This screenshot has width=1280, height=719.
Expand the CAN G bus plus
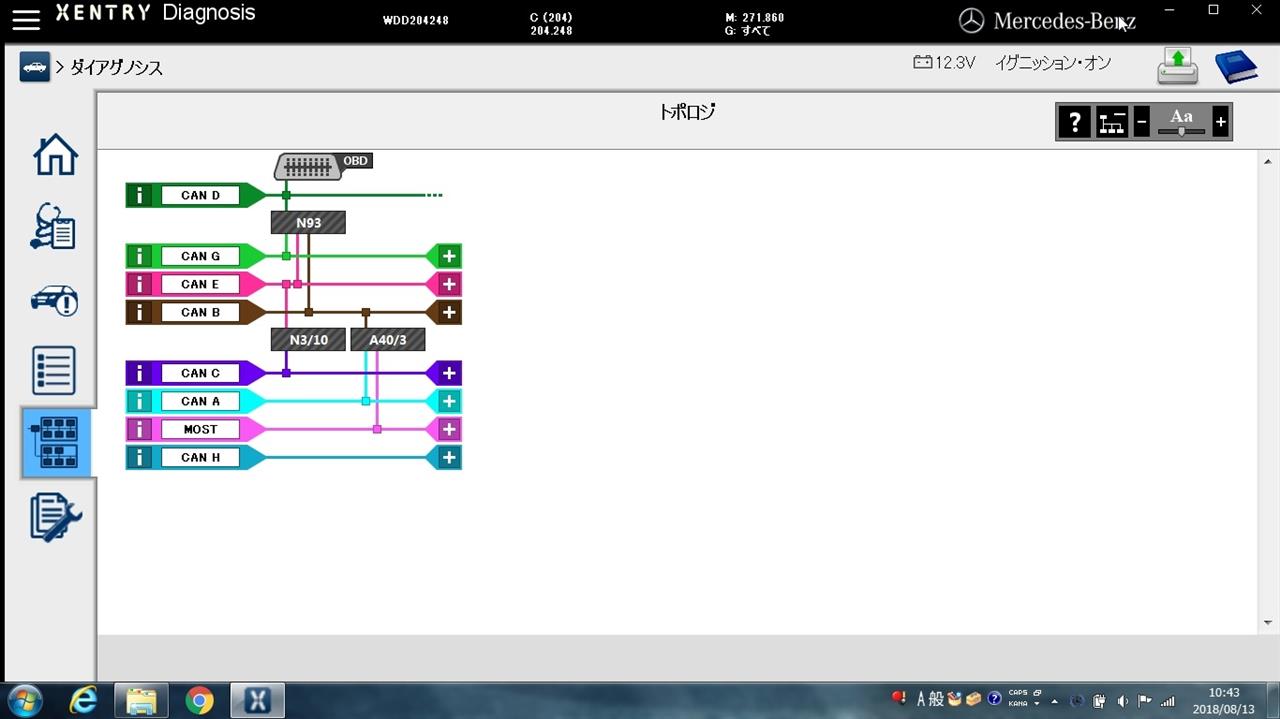click(449, 256)
